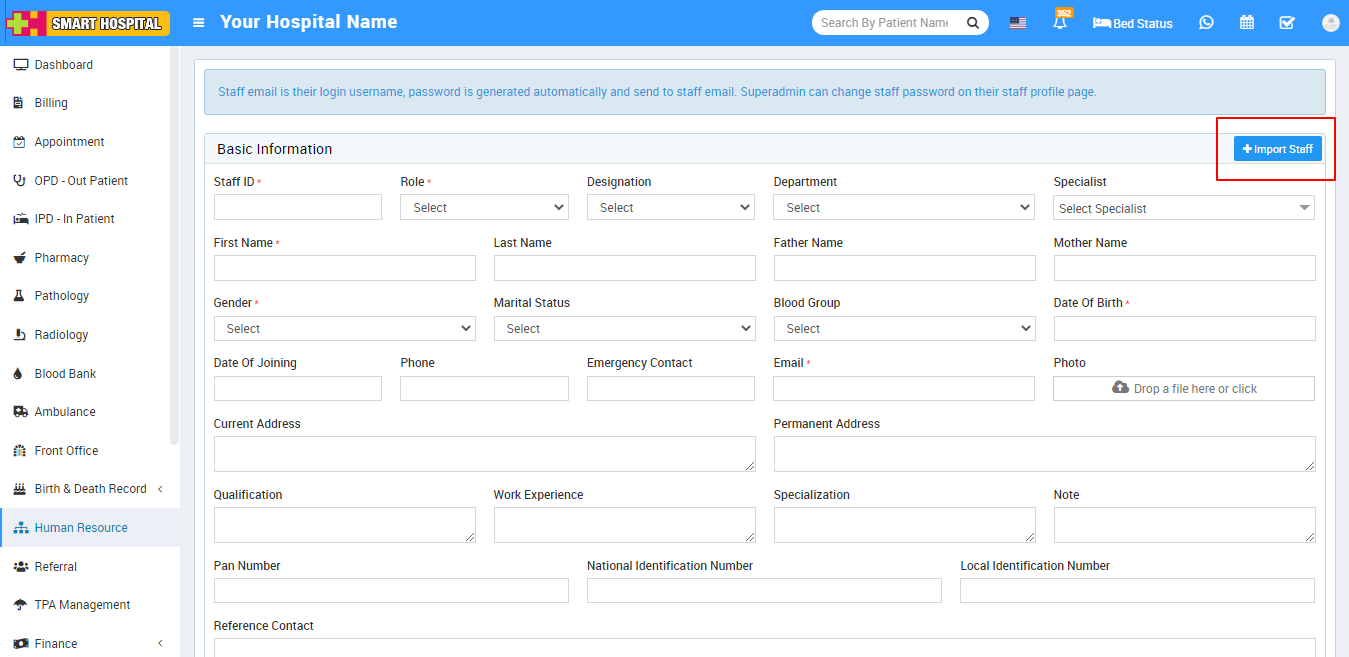
Task: Open the Pharmacy section in sidebar
Action: click(x=60, y=257)
